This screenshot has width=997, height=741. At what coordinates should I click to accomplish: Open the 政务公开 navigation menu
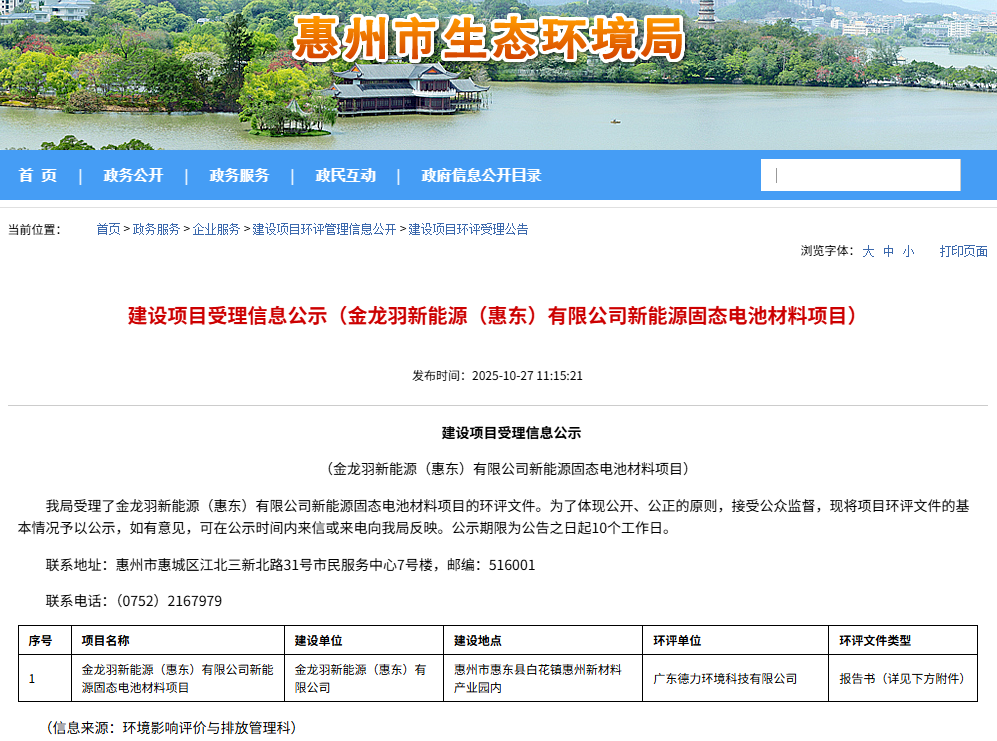pos(133,176)
